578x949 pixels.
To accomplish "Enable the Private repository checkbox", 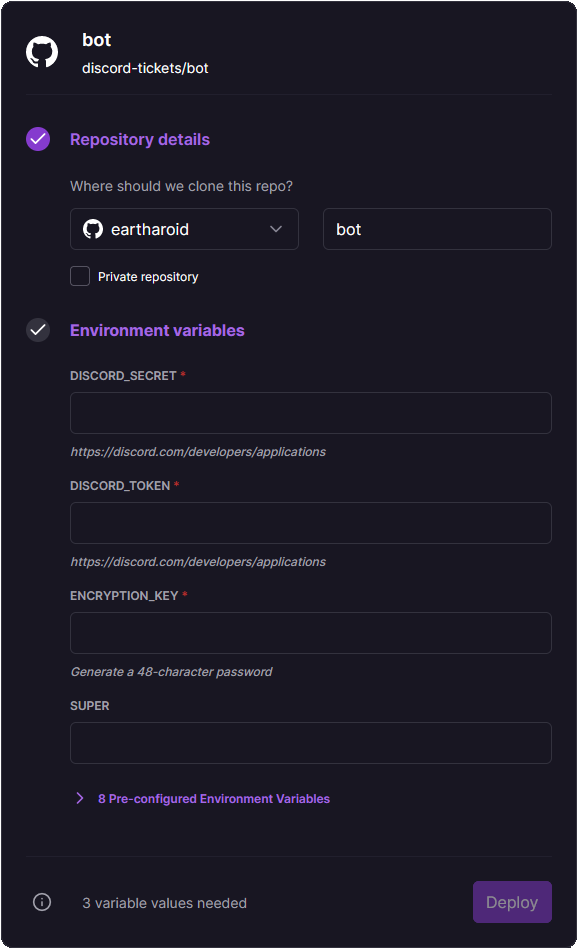I will coord(79,276).
